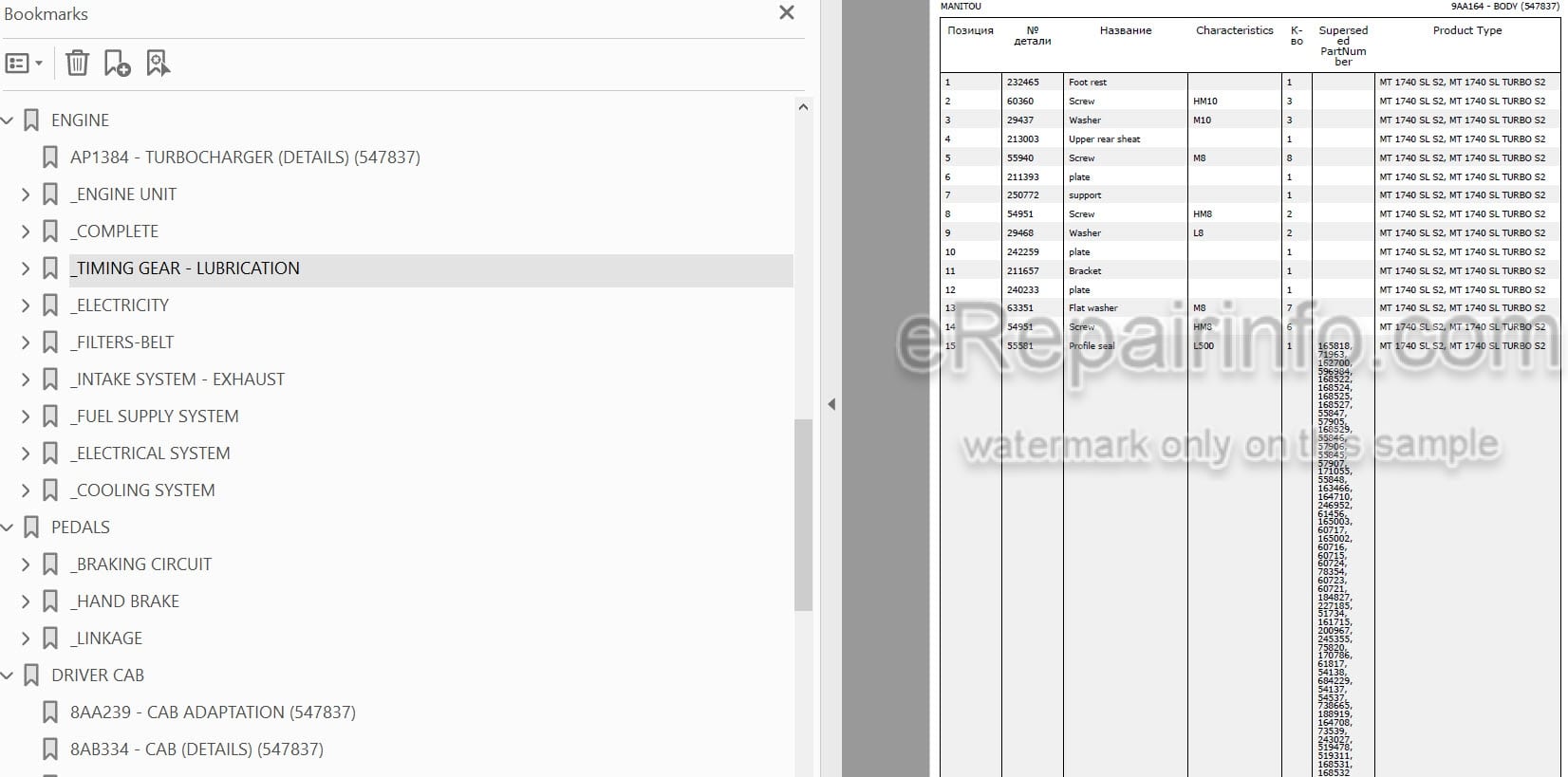Expand the _COOLING SYSTEM bookmark
The image size is (1568, 777).
coord(26,490)
